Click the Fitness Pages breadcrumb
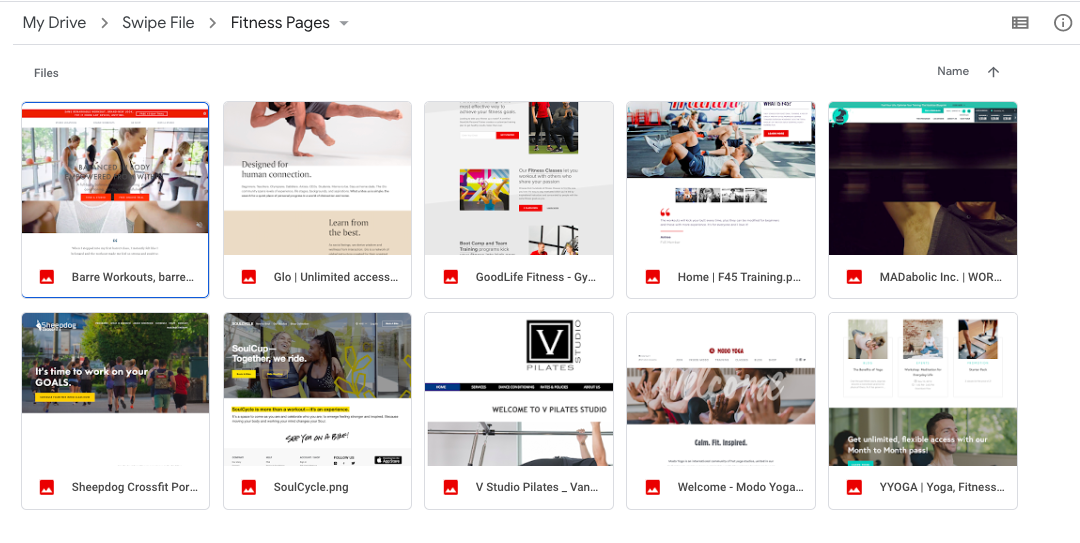Image resolution: width=1080 pixels, height=543 pixels. [280, 23]
